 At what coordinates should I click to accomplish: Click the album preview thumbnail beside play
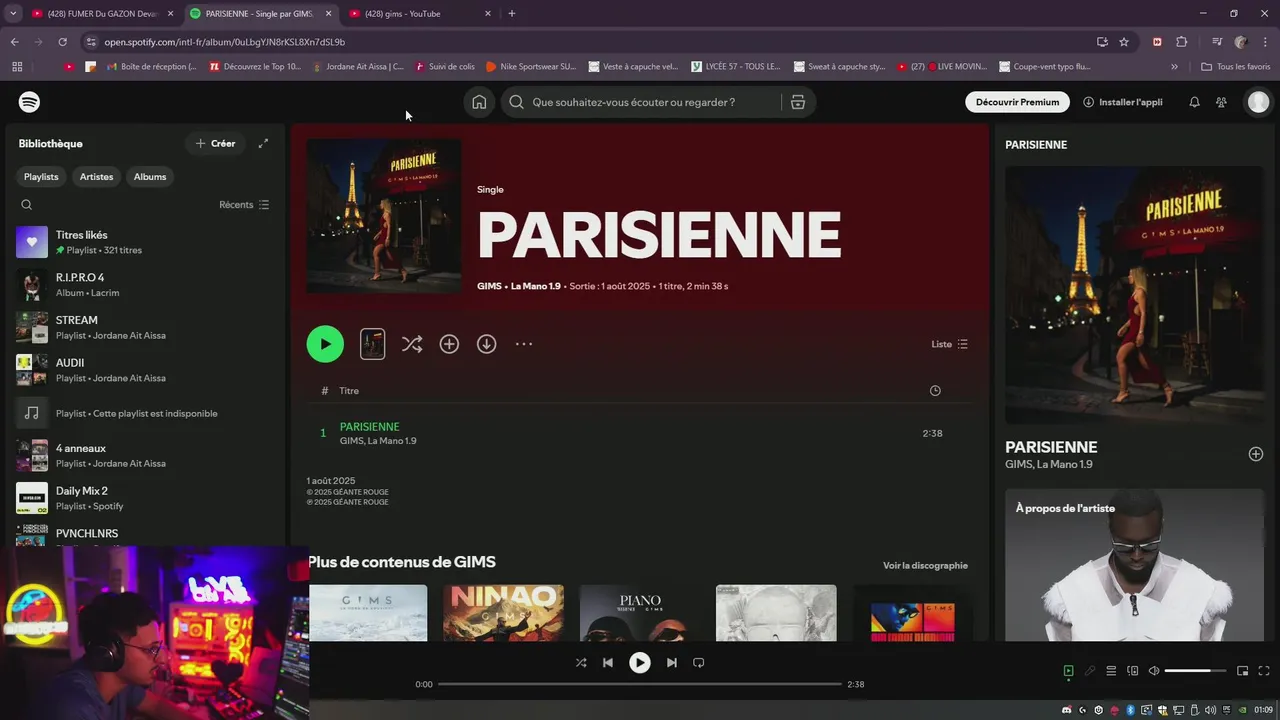pos(372,344)
